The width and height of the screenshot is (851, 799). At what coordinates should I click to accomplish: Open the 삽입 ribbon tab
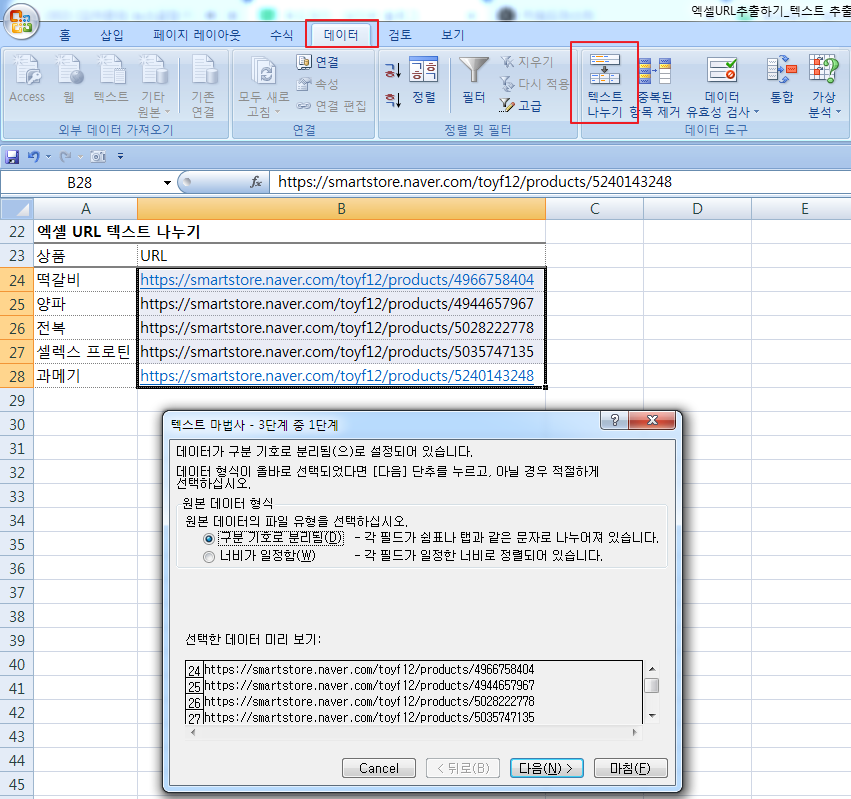[x=112, y=35]
